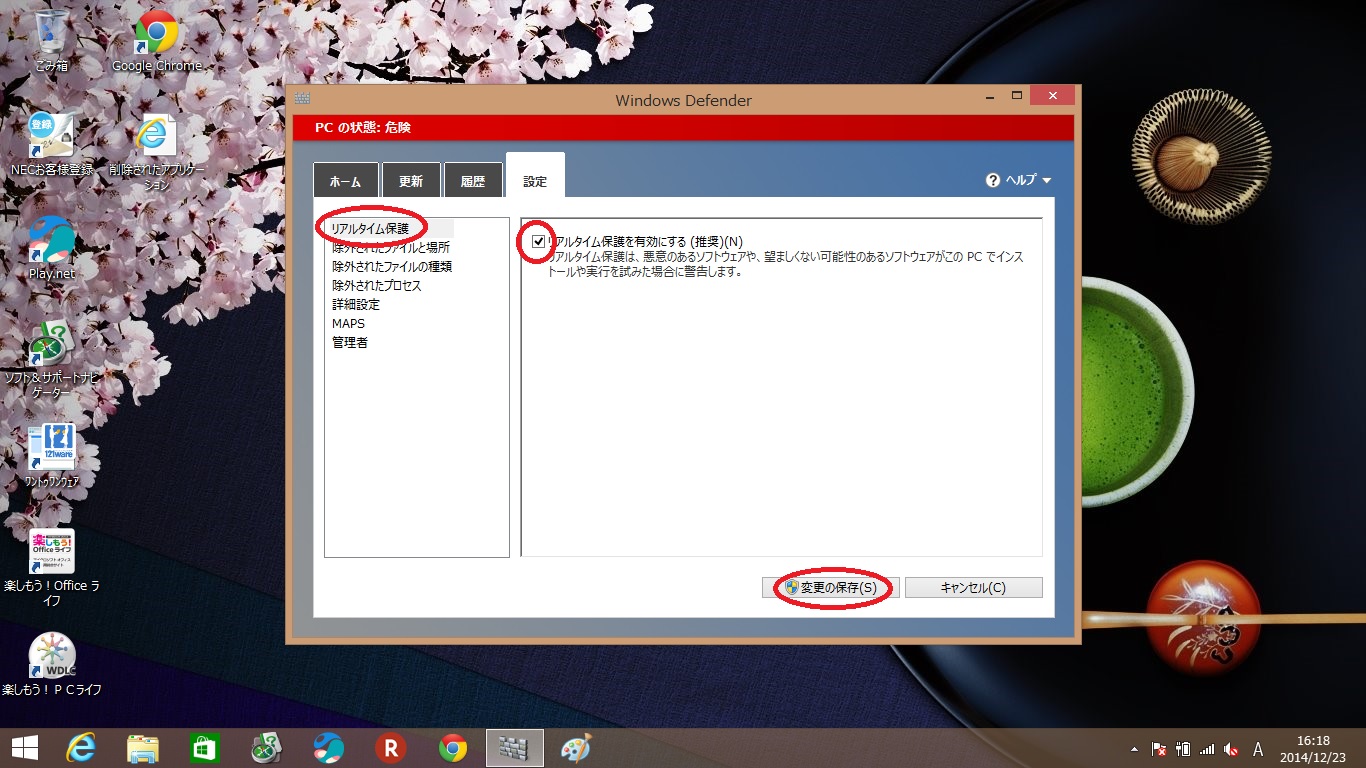Open File Explorer from the taskbar

coord(143,748)
